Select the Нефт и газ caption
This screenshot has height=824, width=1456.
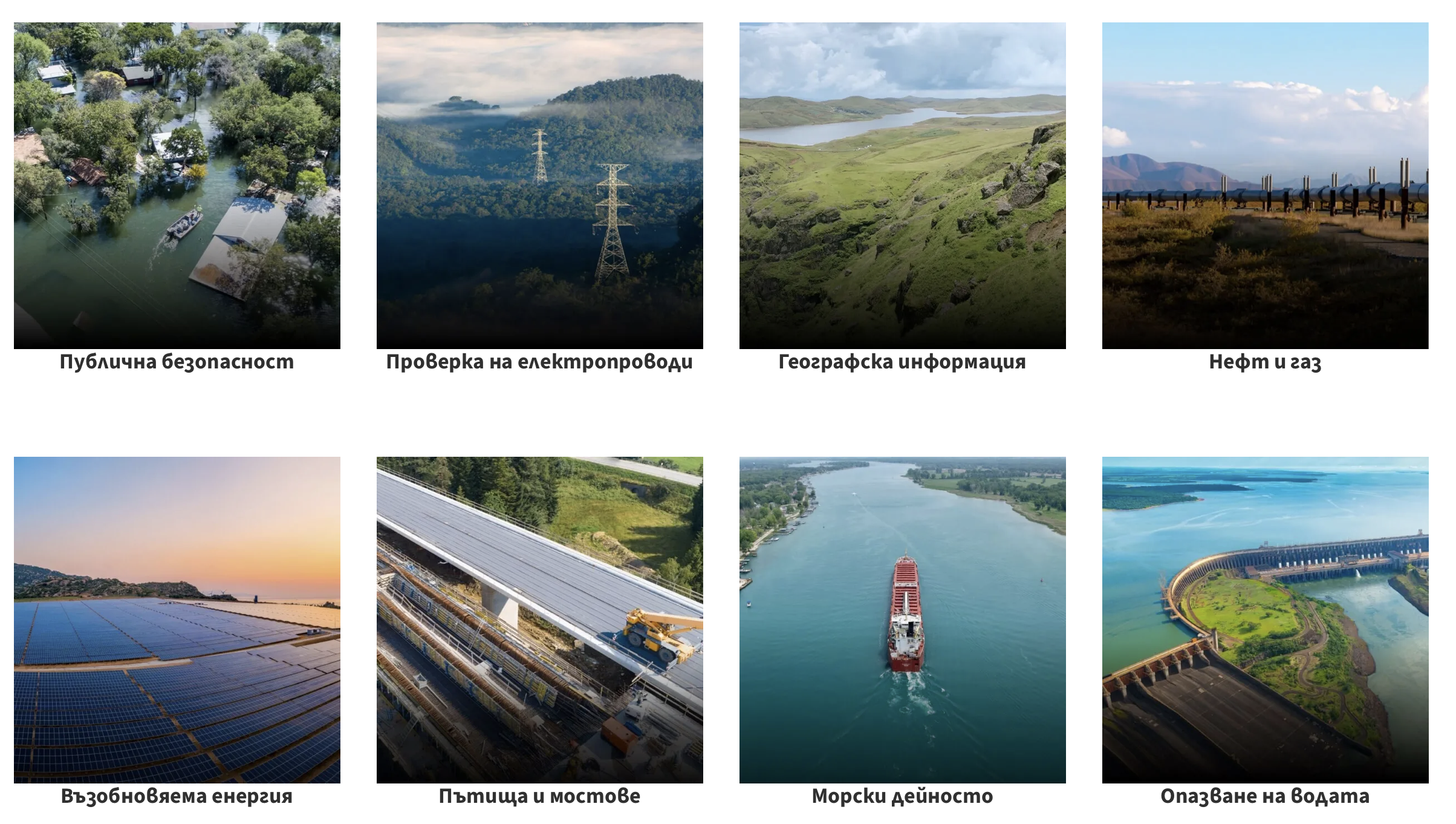1265,362
